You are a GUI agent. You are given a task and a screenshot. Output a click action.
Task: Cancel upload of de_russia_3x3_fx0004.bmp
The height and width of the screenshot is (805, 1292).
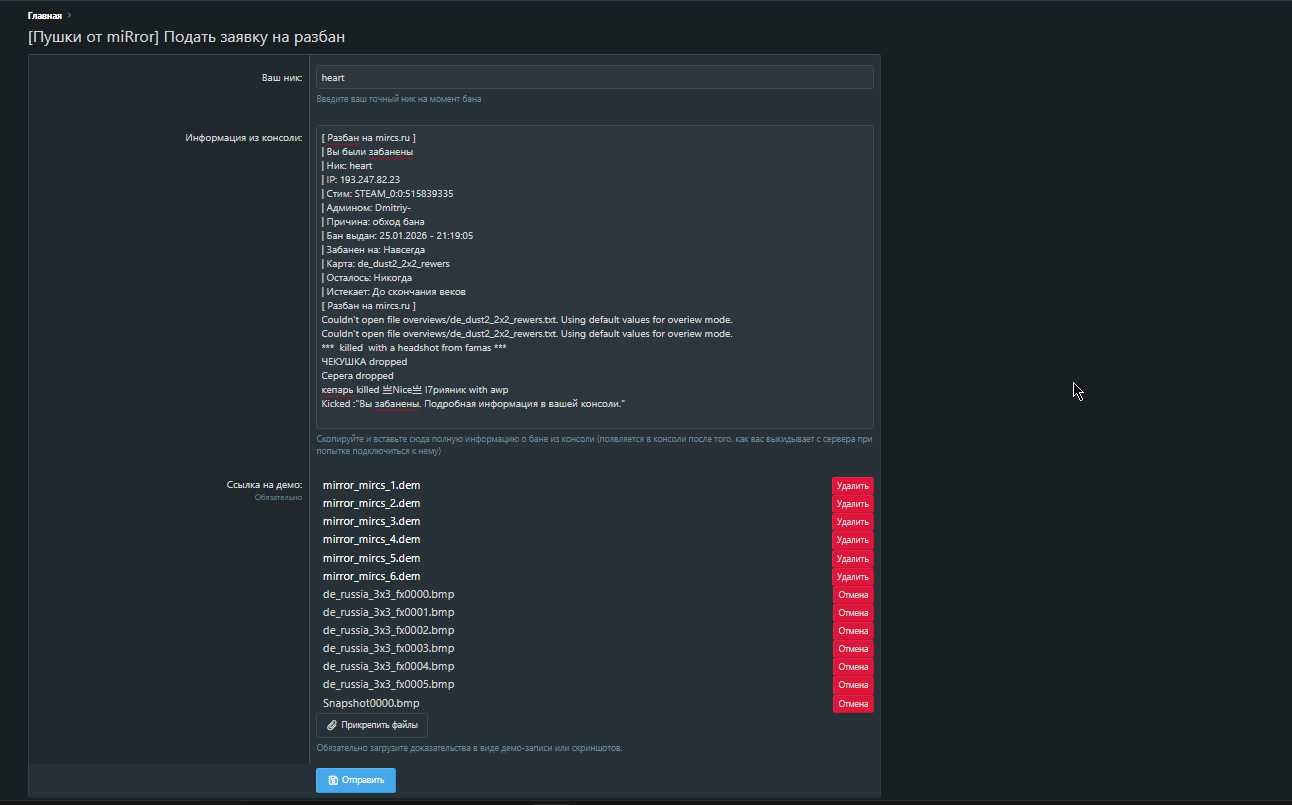tap(852, 667)
